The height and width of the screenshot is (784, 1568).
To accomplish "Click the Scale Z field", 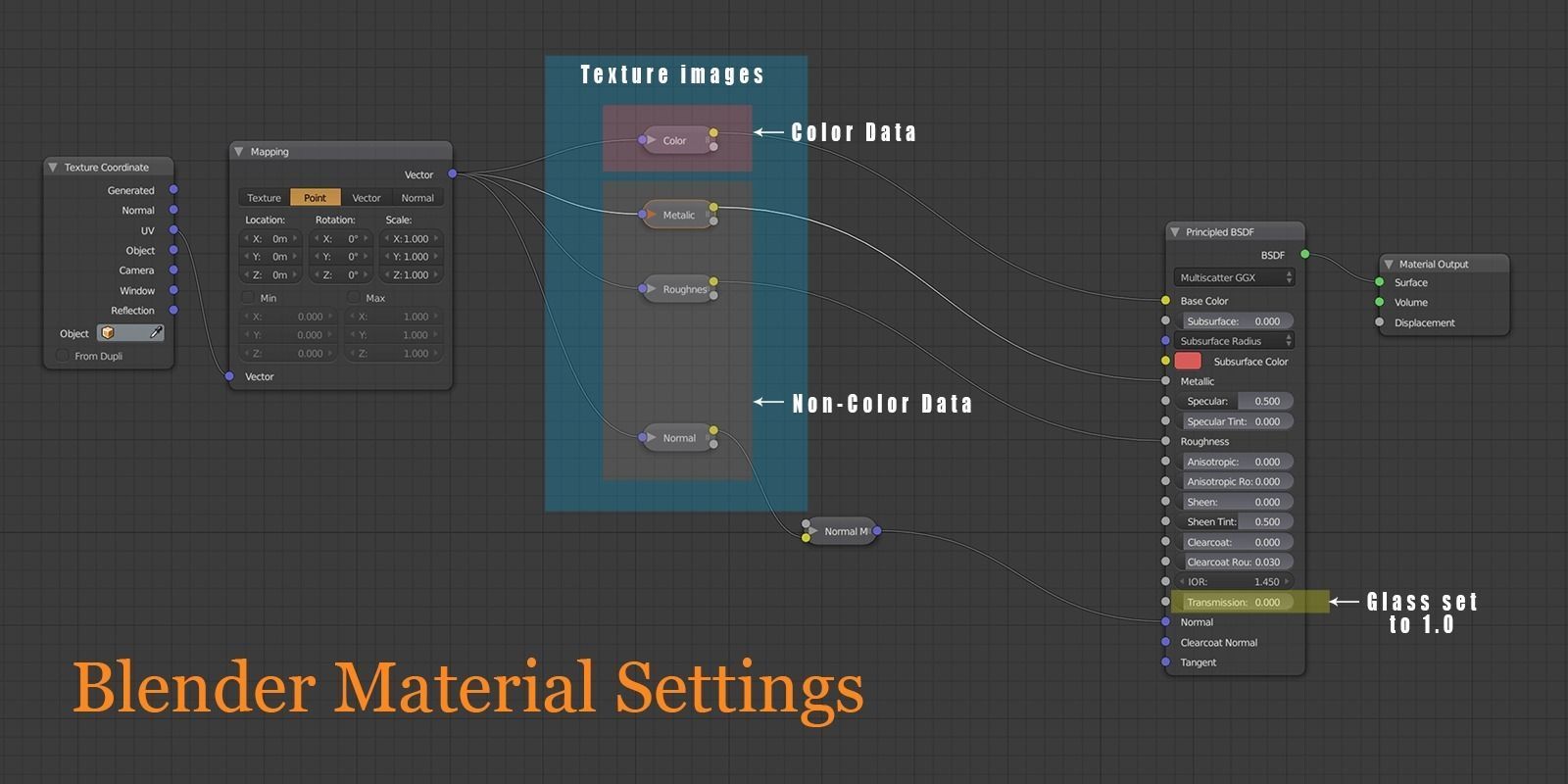I will click(x=412, y=275).
